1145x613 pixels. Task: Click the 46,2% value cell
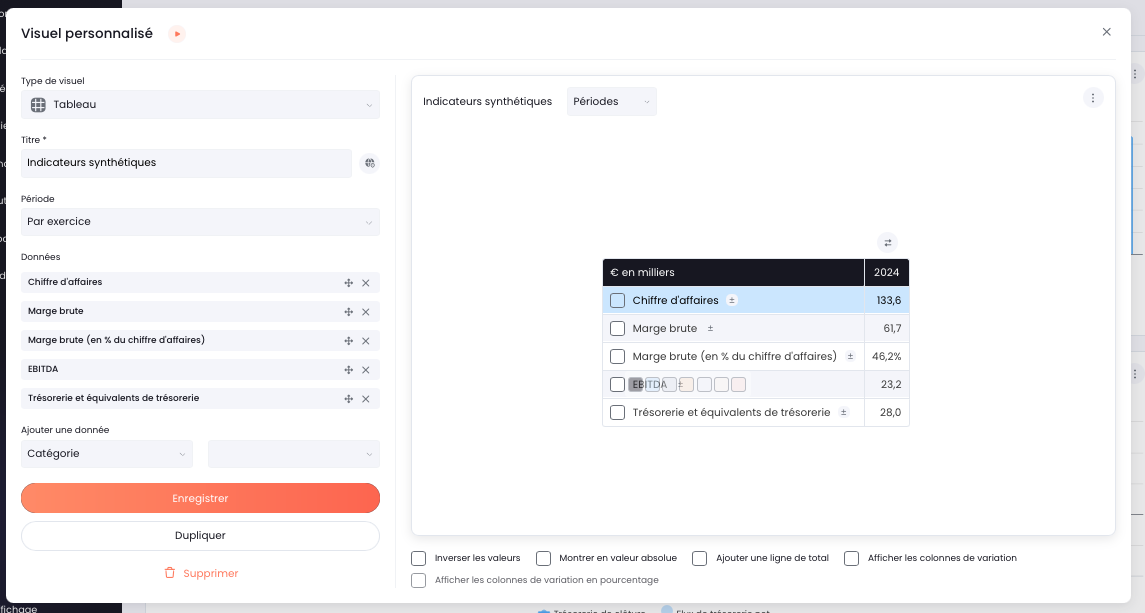[886, 357]
